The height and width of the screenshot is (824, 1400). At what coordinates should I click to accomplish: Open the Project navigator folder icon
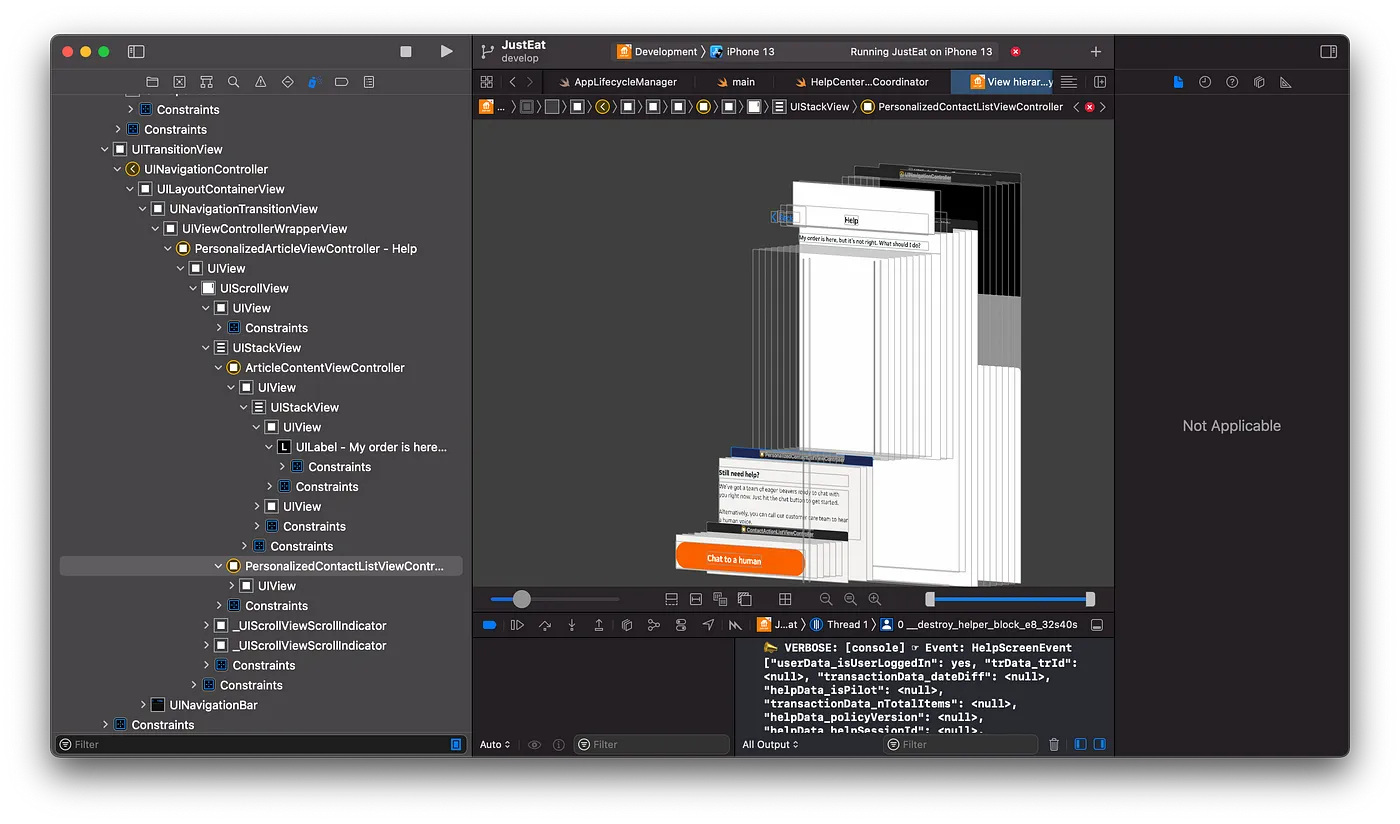click(x=152, y=82)
